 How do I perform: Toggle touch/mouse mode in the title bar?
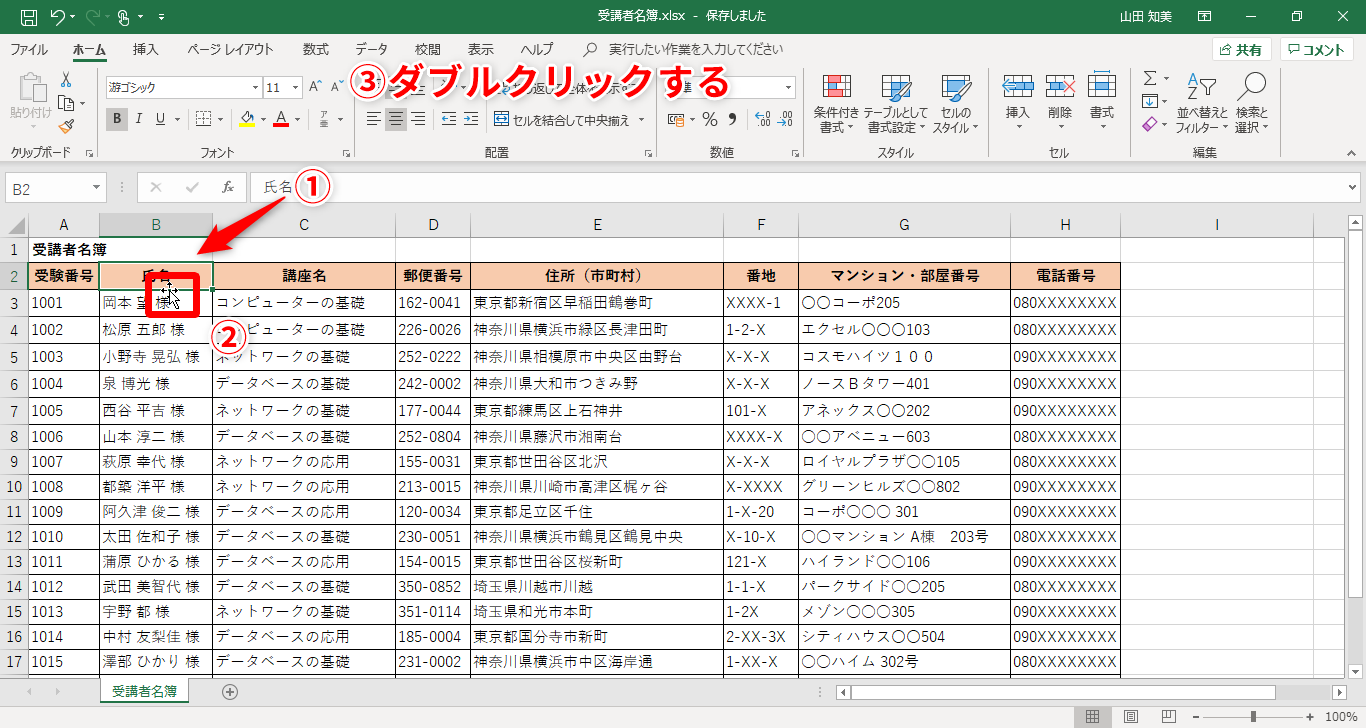124,17
